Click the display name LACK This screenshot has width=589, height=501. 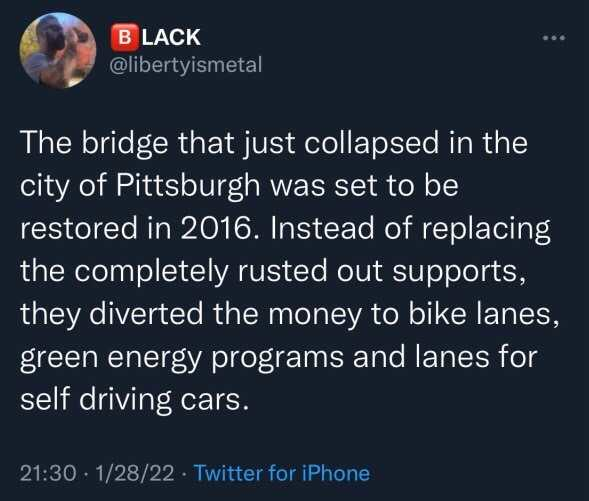tap(171, 37)
